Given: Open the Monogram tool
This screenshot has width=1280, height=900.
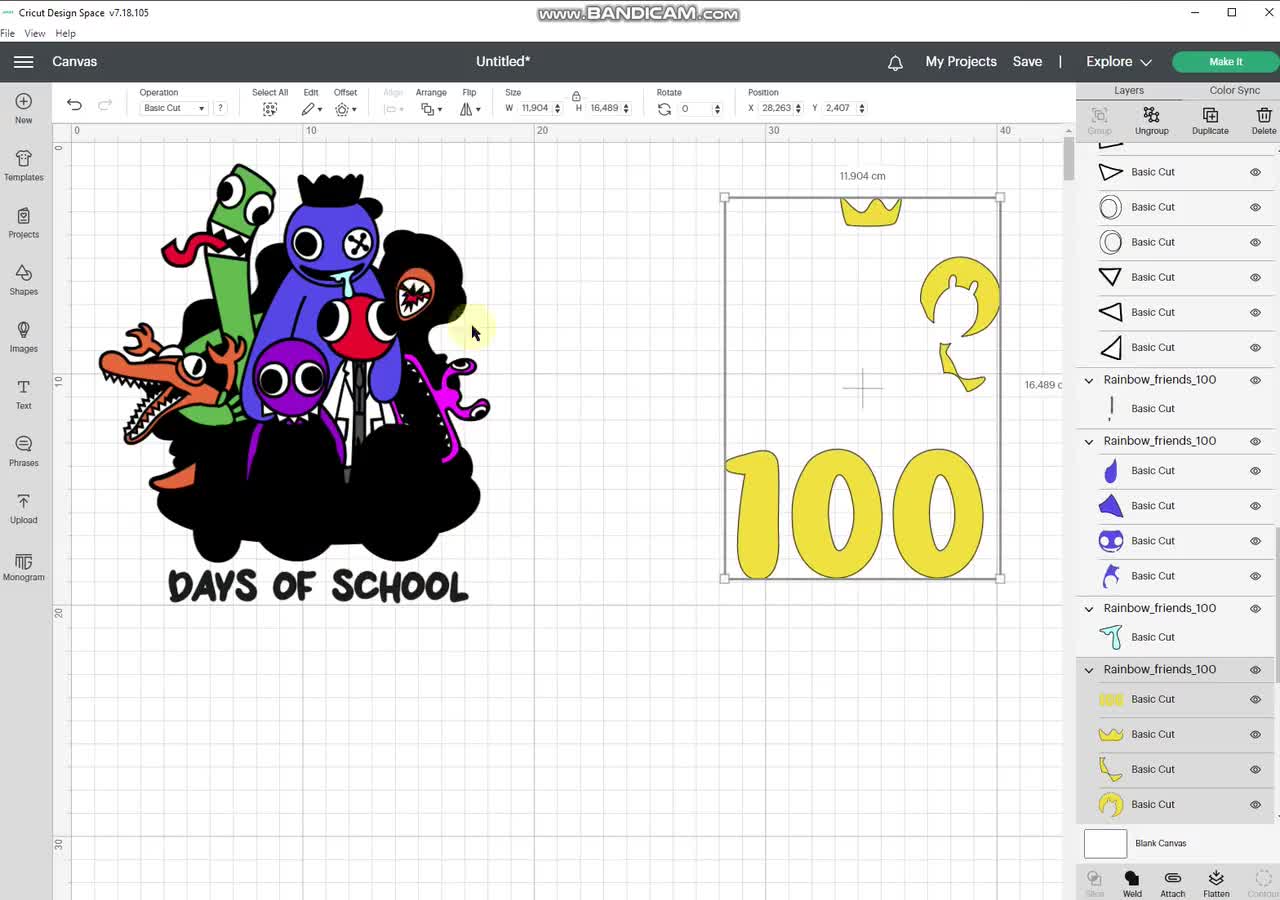Looking at the screenshot, I should (24, 566).
